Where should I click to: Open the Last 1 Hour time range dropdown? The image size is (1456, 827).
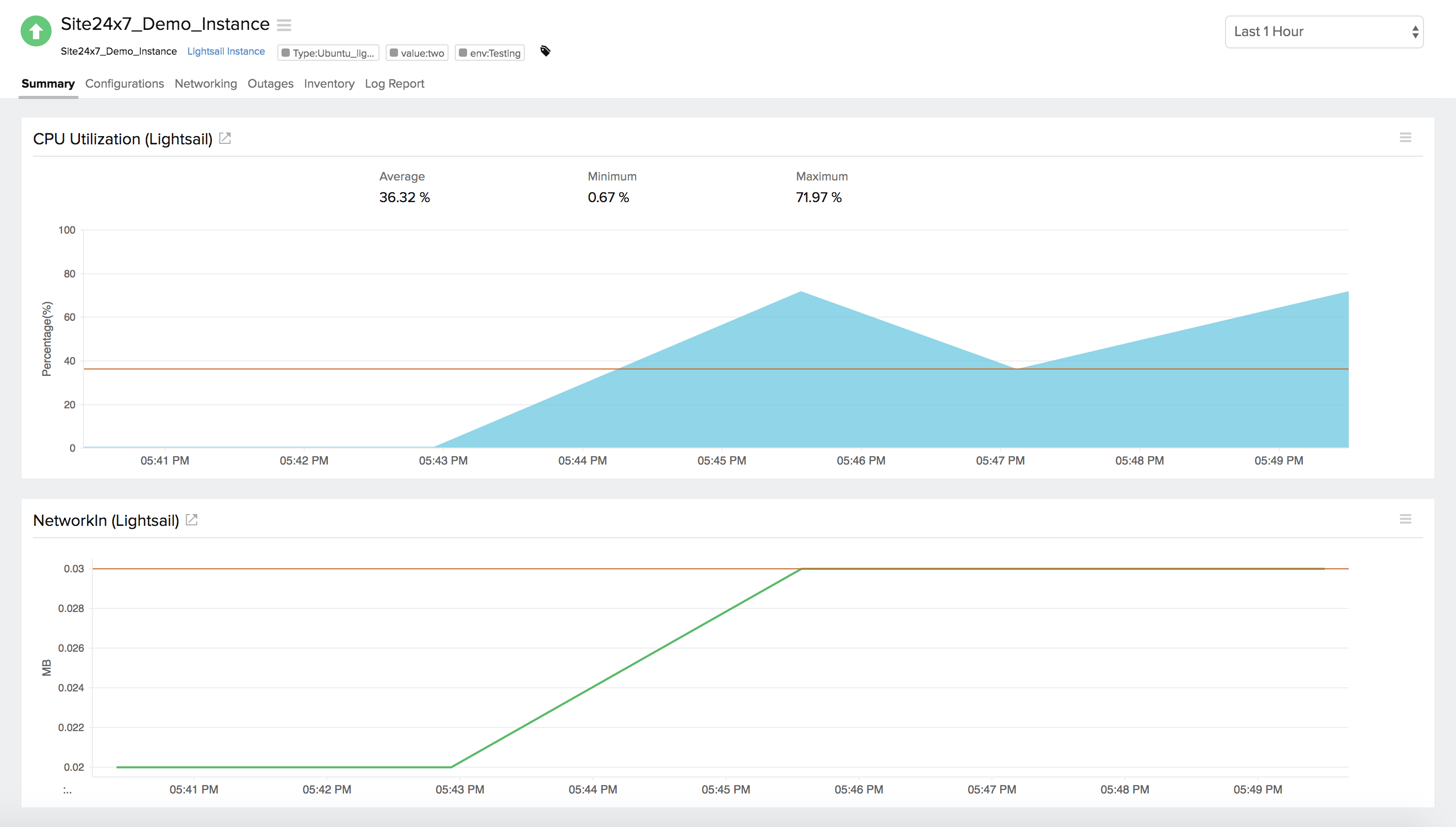click(x=1323, y=31)
